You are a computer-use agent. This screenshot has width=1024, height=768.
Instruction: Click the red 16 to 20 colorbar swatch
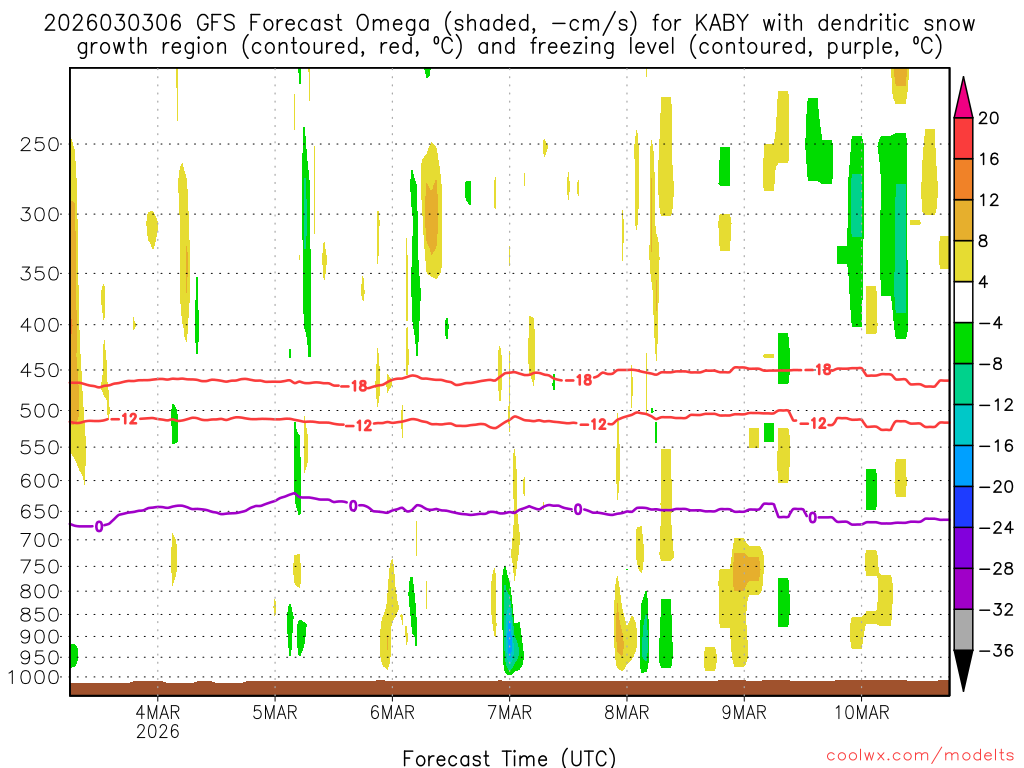point(963,138)
